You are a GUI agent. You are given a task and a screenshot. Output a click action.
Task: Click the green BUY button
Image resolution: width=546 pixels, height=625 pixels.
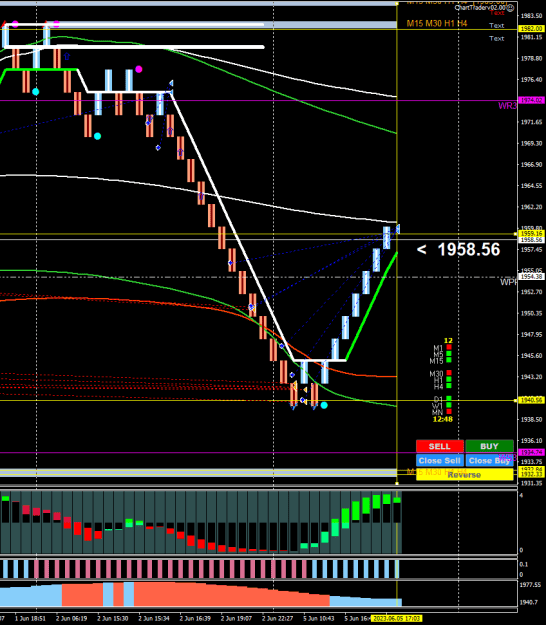[489, 446]
